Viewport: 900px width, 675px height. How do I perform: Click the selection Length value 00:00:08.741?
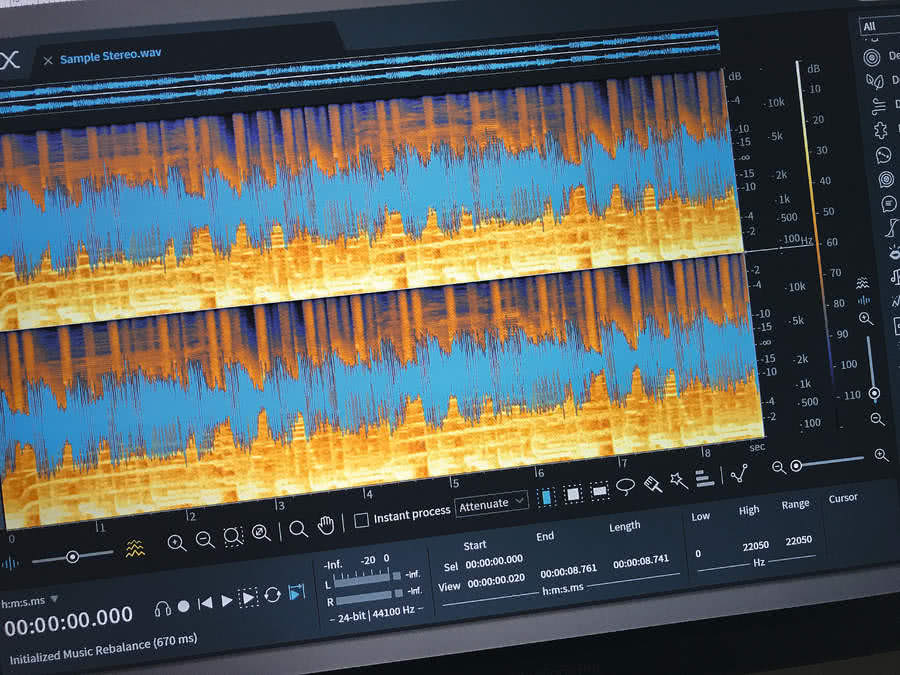(641, 561)
